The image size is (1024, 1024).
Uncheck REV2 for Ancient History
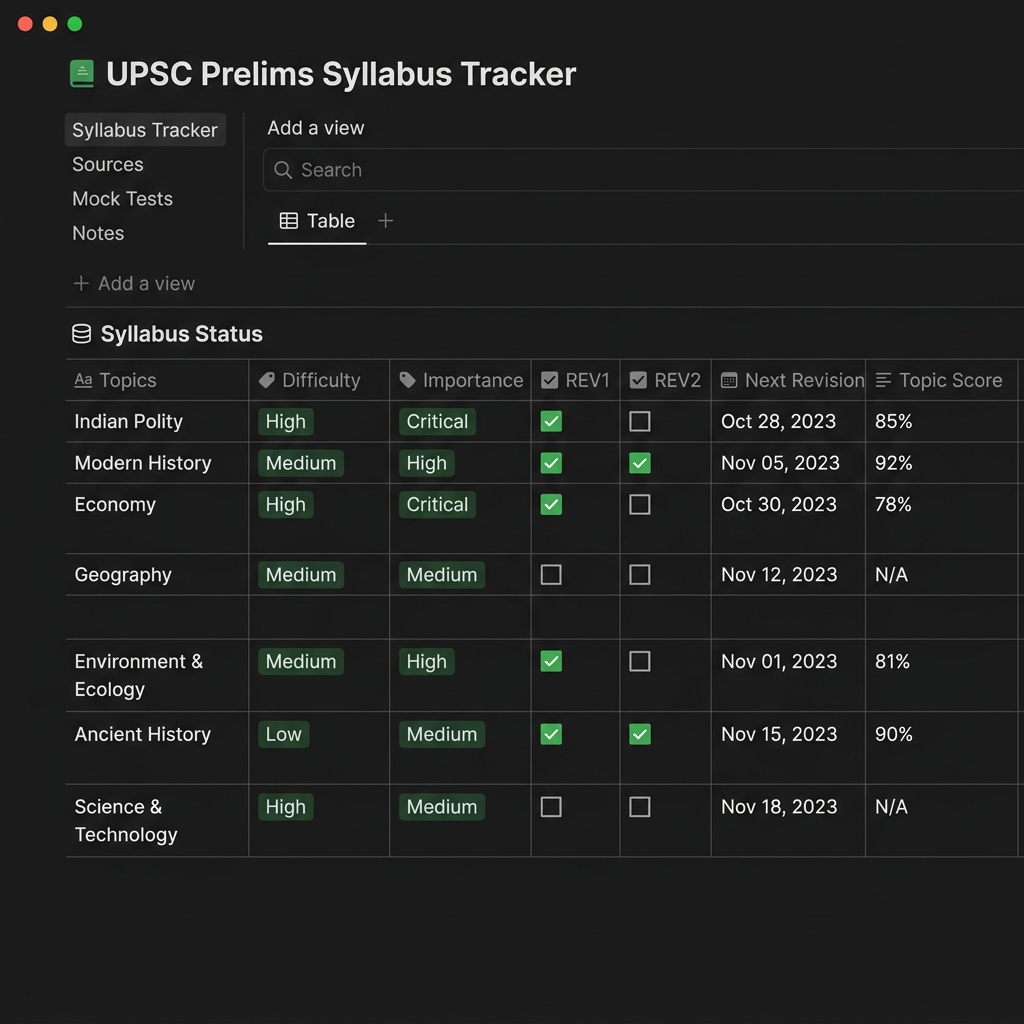tap(640, 734)
